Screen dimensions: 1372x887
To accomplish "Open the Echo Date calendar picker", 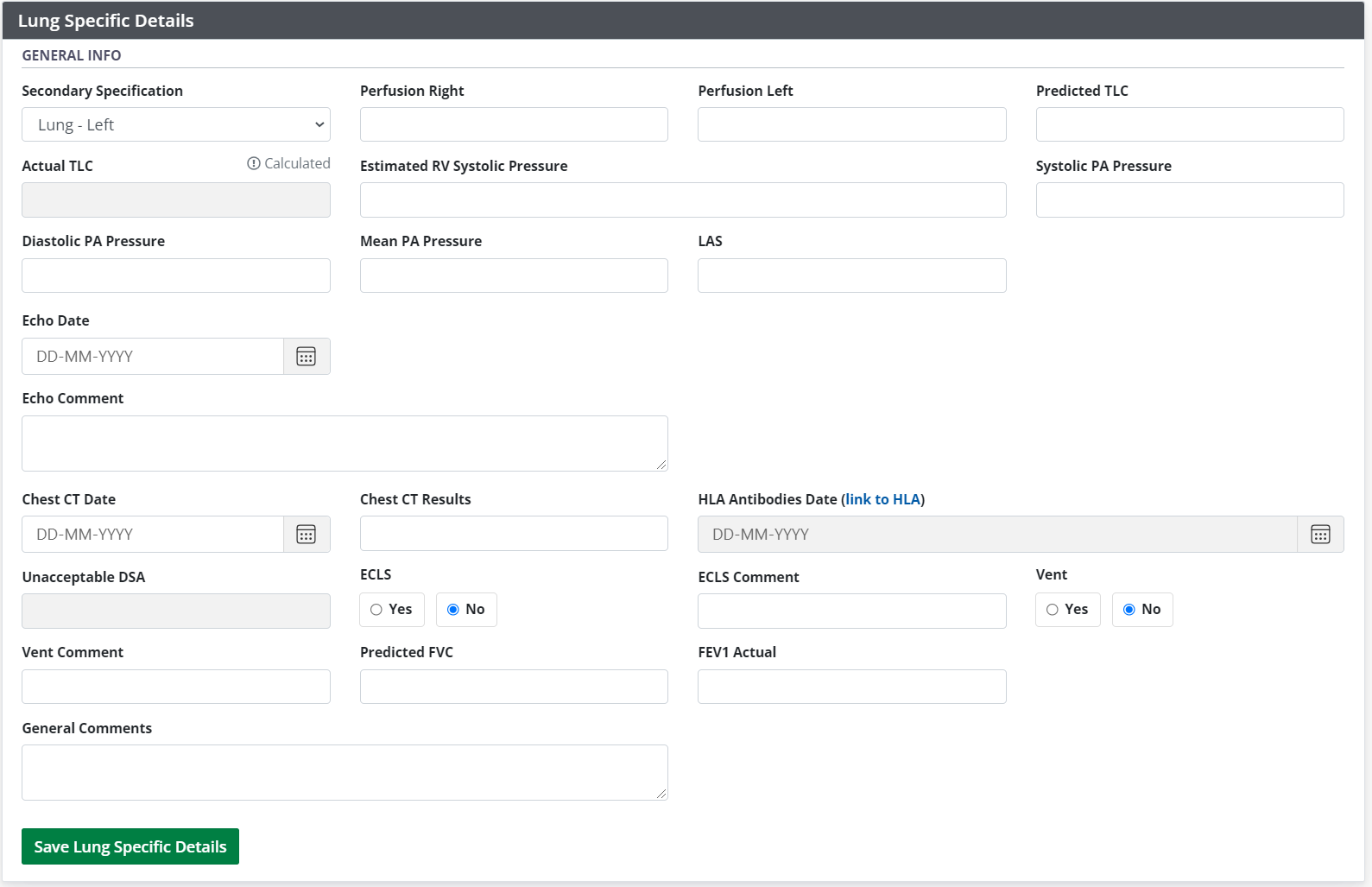I will pyautogui.click(x=307, y=357).
